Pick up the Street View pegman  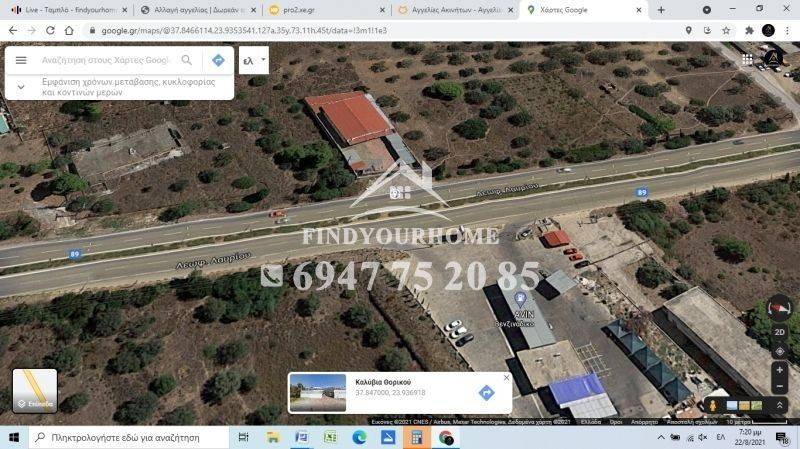[x=713, y=405]
